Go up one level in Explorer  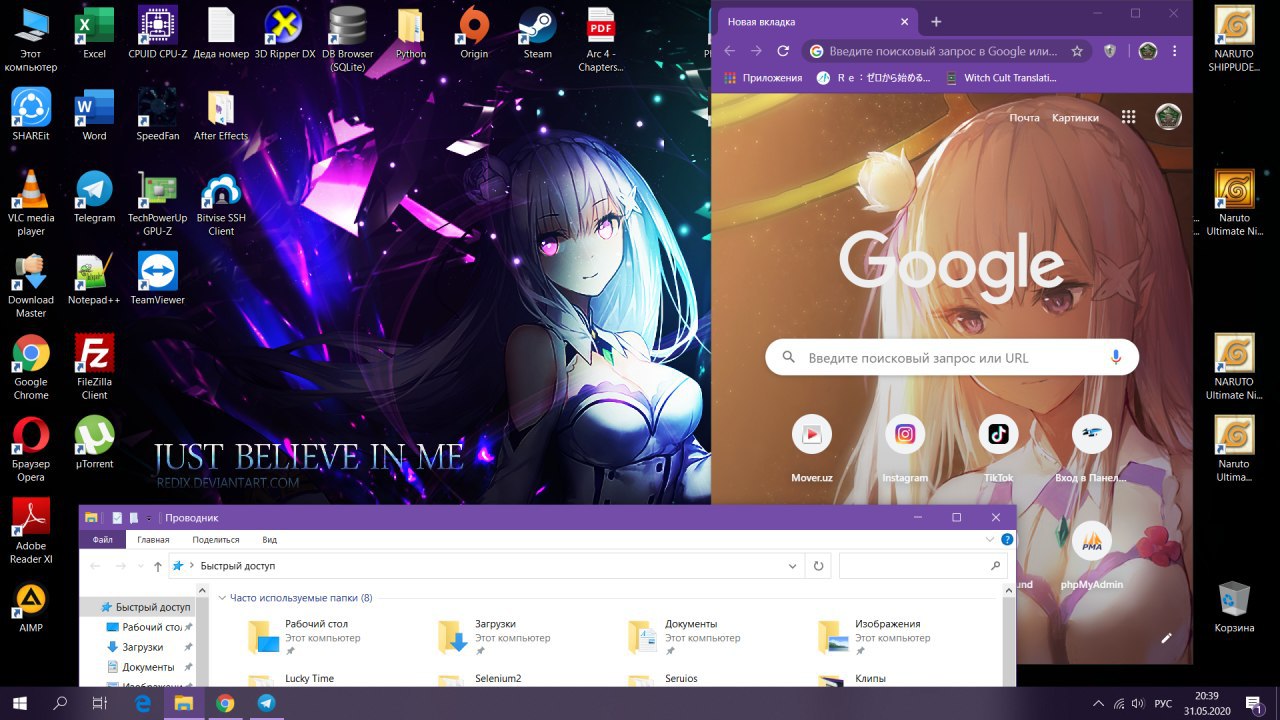click(x=158, y=566)
